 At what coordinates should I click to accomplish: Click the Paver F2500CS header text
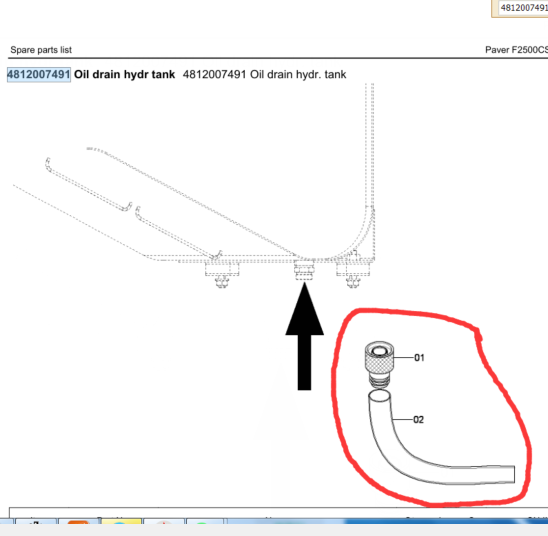[x=516, y=50]
